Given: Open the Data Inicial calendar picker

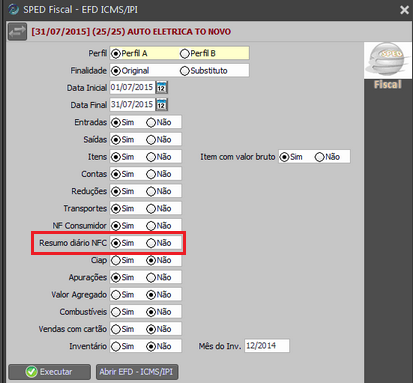Looking at the screenshot, I should [162, 88].
